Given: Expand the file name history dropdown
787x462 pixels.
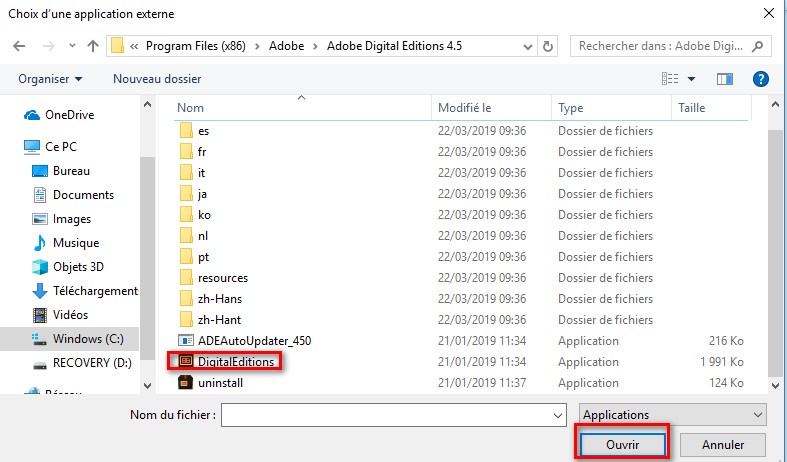Looking at the screenshot, I should pos(557,414).
